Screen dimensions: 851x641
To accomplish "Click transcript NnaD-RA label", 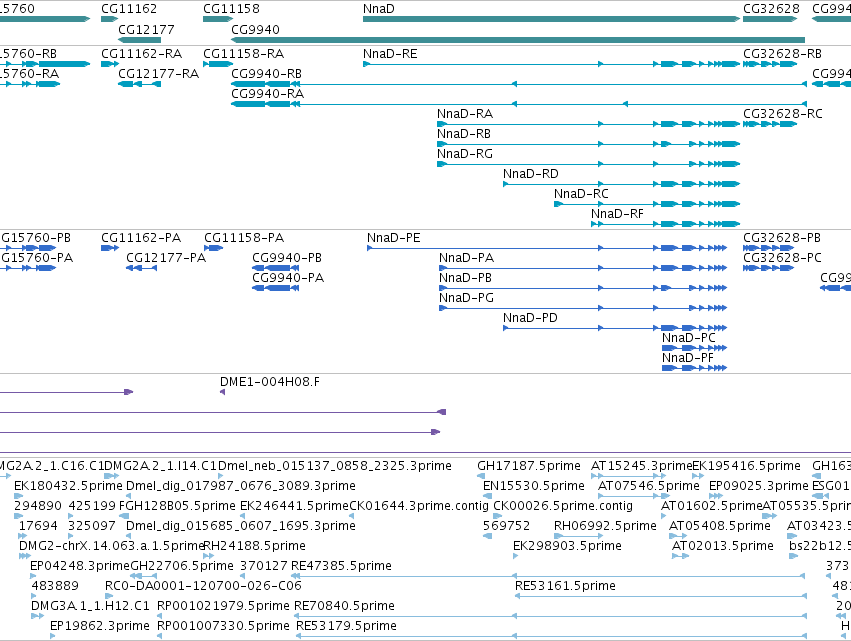I will tap(465, 113).
